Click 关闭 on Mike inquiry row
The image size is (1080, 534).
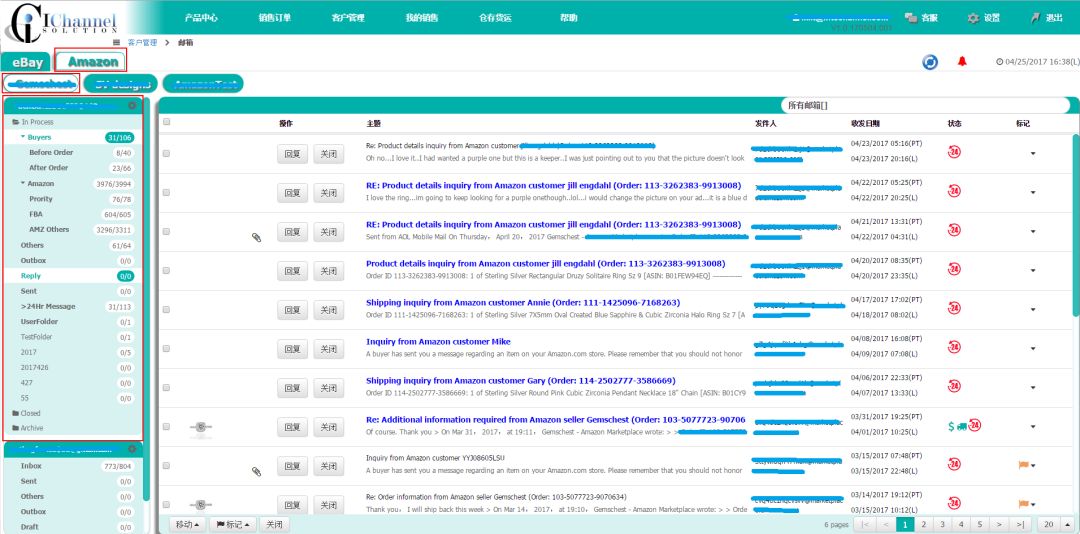click(329, 349)
